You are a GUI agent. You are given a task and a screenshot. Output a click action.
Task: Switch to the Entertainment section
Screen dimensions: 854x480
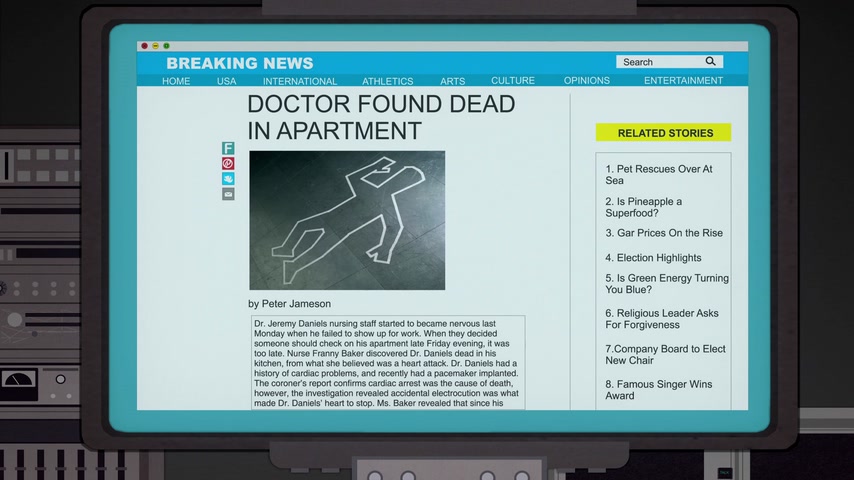tap(683, 81)
